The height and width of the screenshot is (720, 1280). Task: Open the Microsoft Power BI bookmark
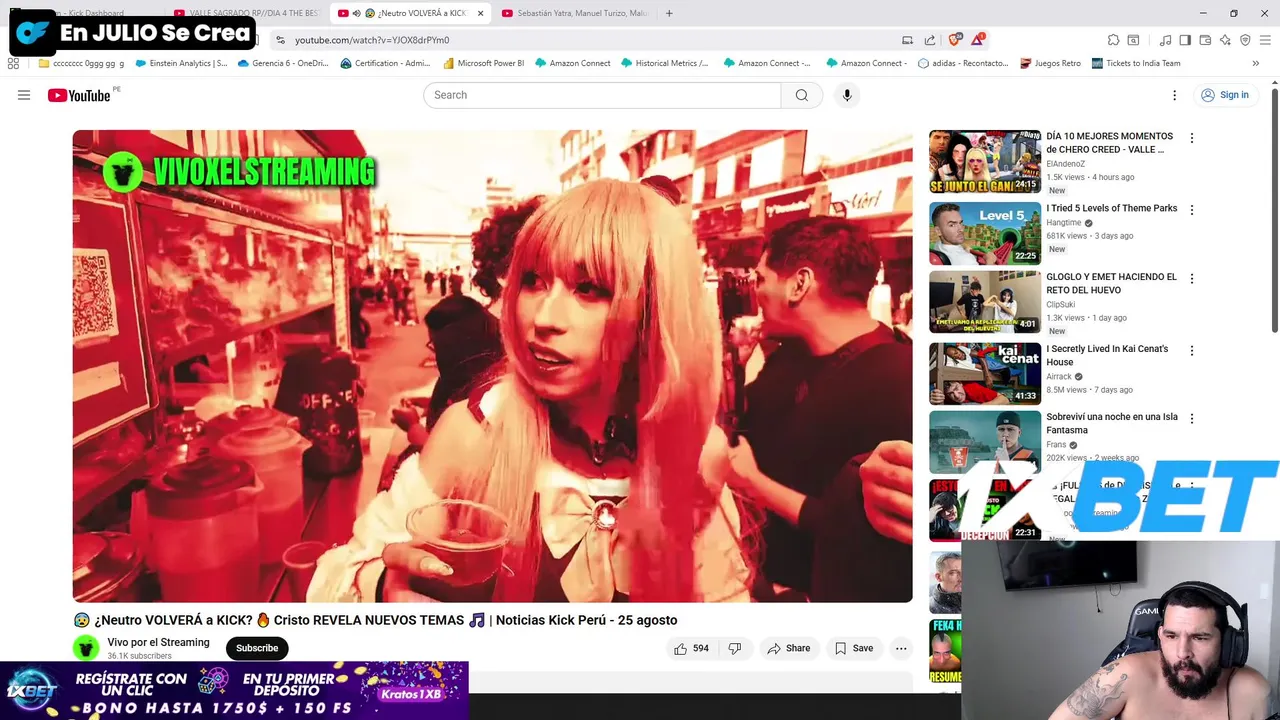click(484, 63)
